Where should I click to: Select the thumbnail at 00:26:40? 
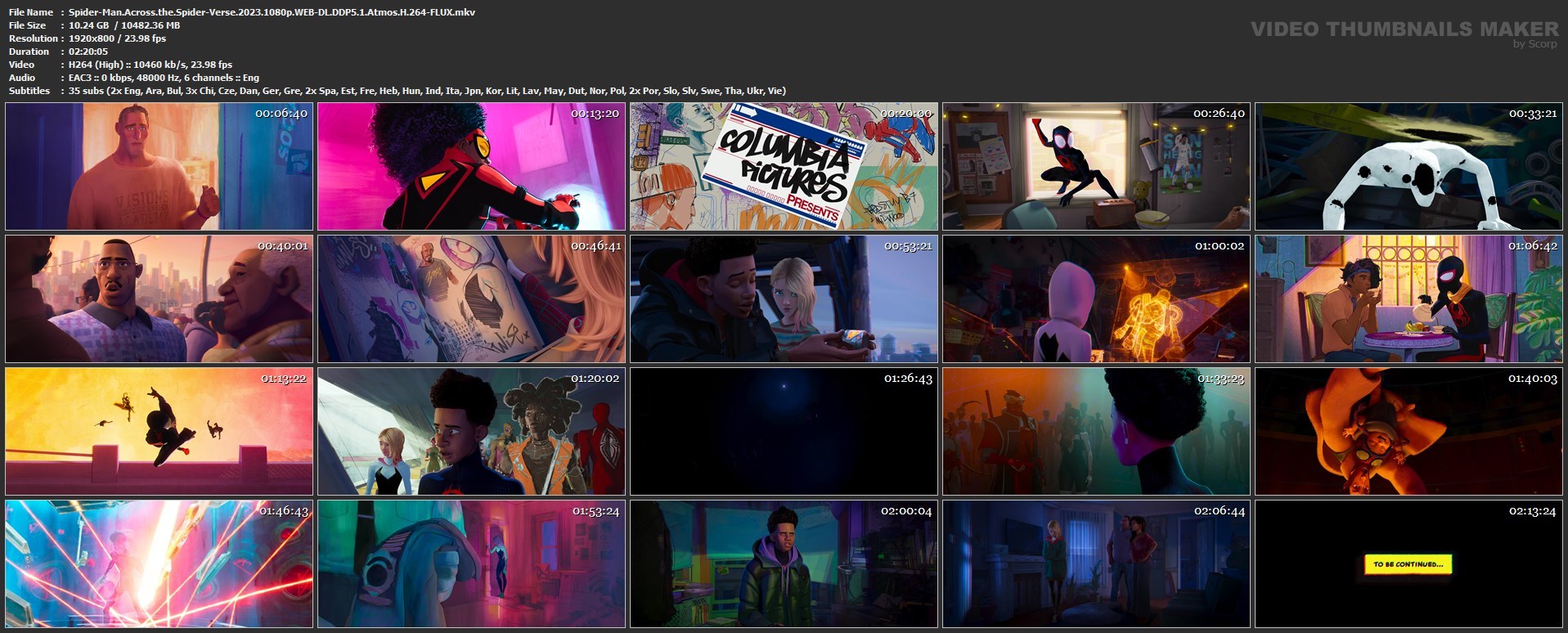pyautogui.click(x=1096, y=166)
